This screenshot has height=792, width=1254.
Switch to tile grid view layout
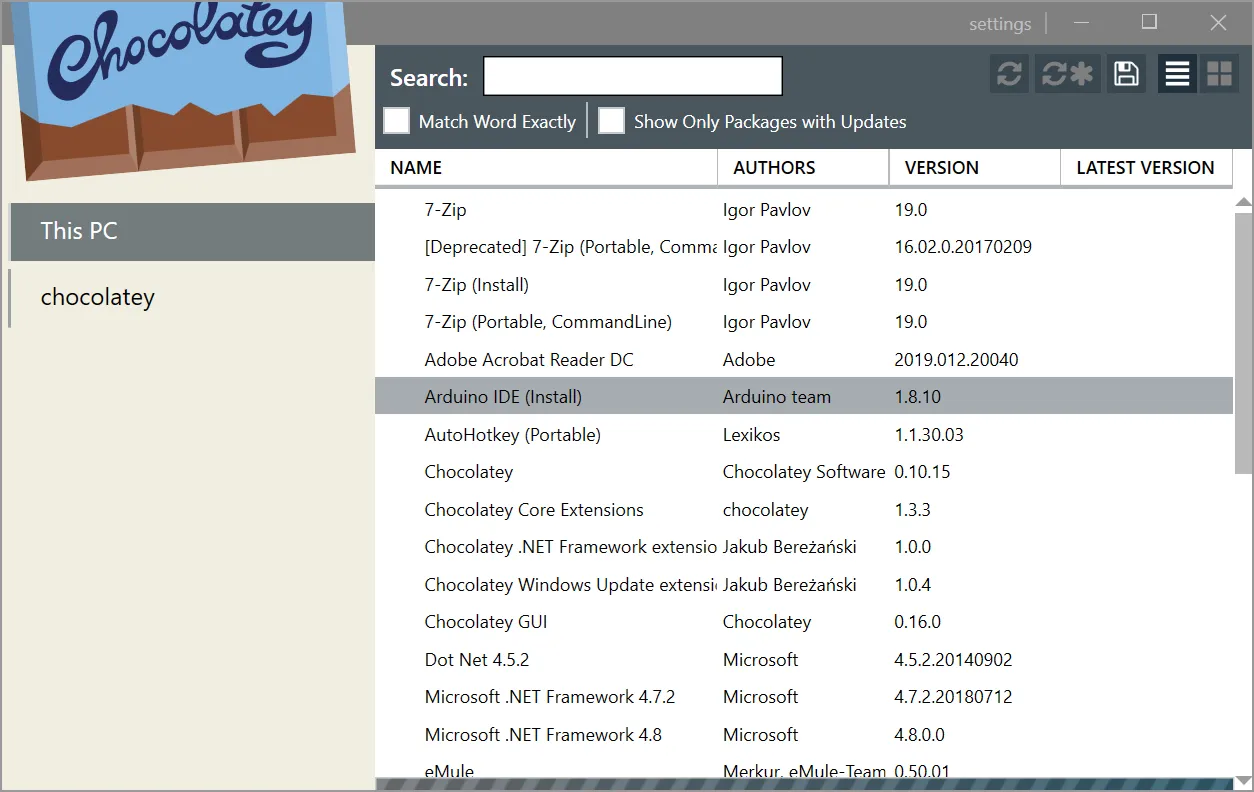[1219, 74]
